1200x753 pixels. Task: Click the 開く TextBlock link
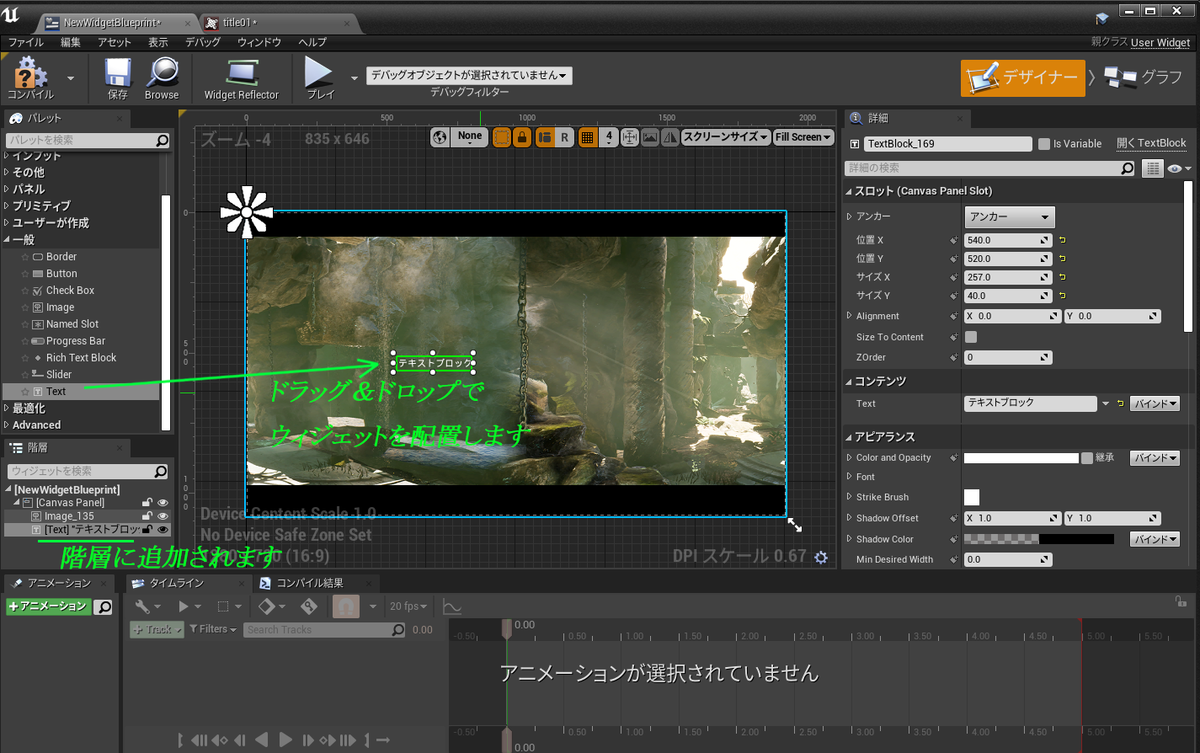pyautogui.click(x=1151, y=143)
